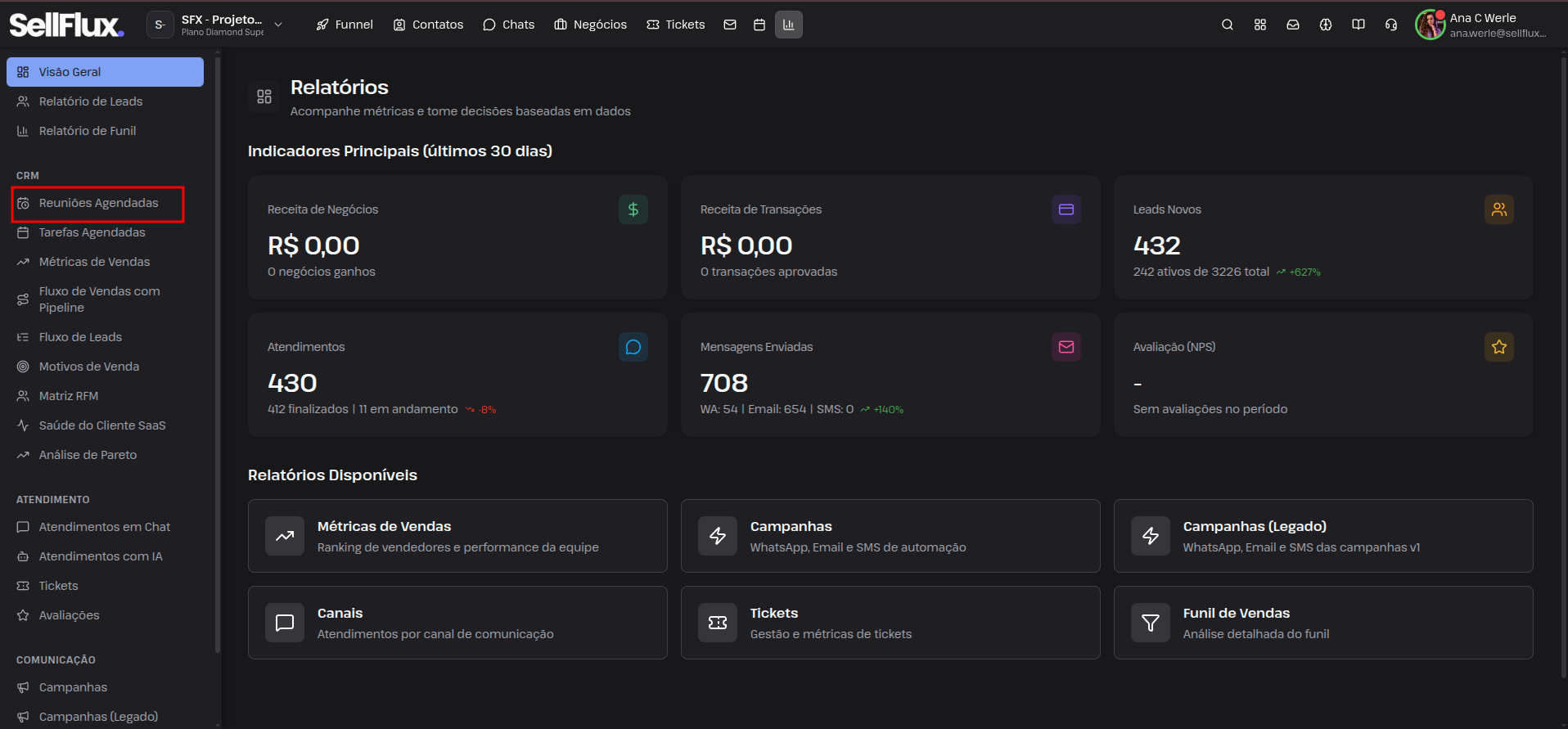Click trending arrow icon on Métricas de Vendas card
The height and width of the screenshot is (729, 1568).
[285, 537]
